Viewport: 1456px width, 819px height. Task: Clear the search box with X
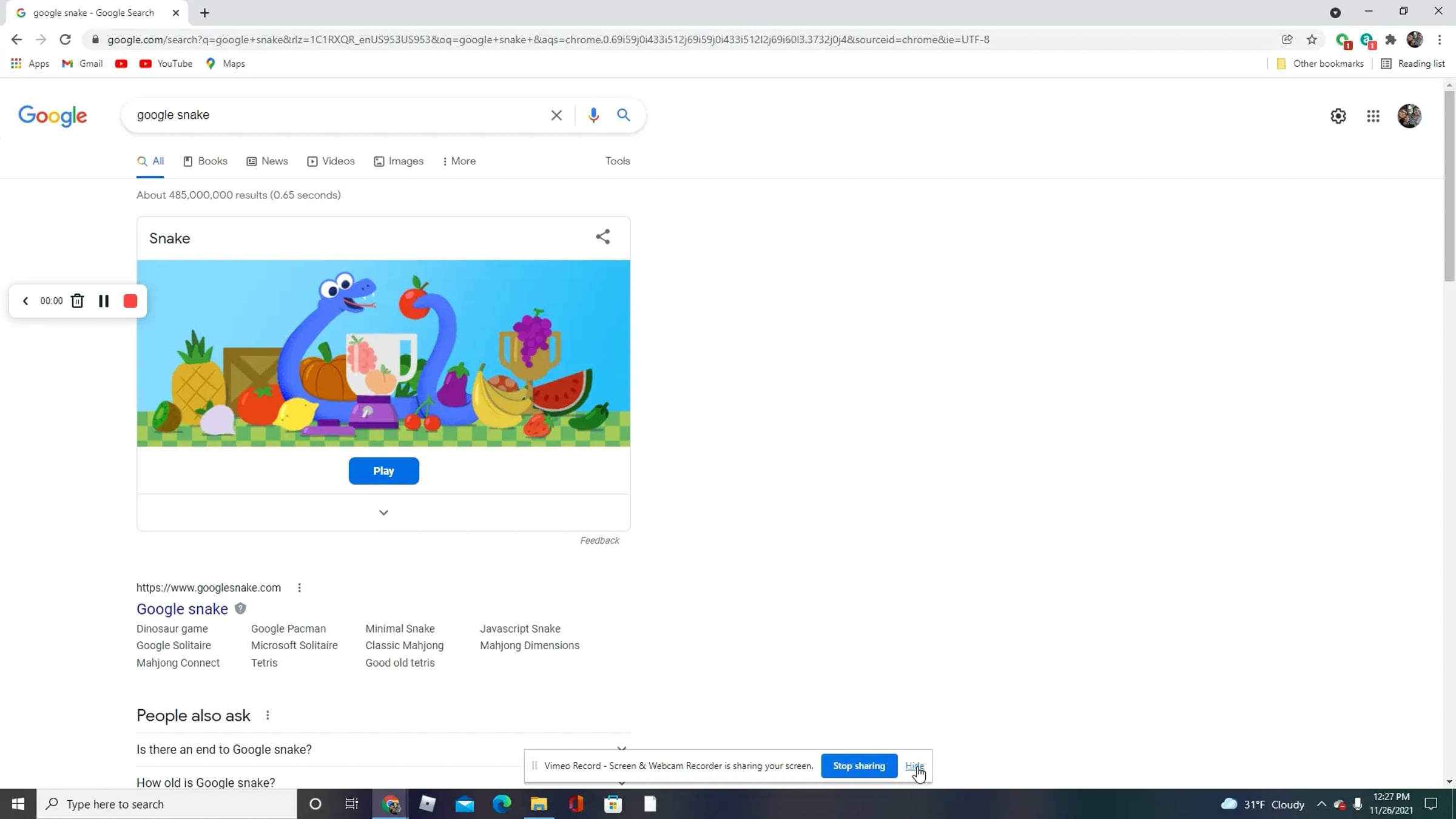click(556, 115)
